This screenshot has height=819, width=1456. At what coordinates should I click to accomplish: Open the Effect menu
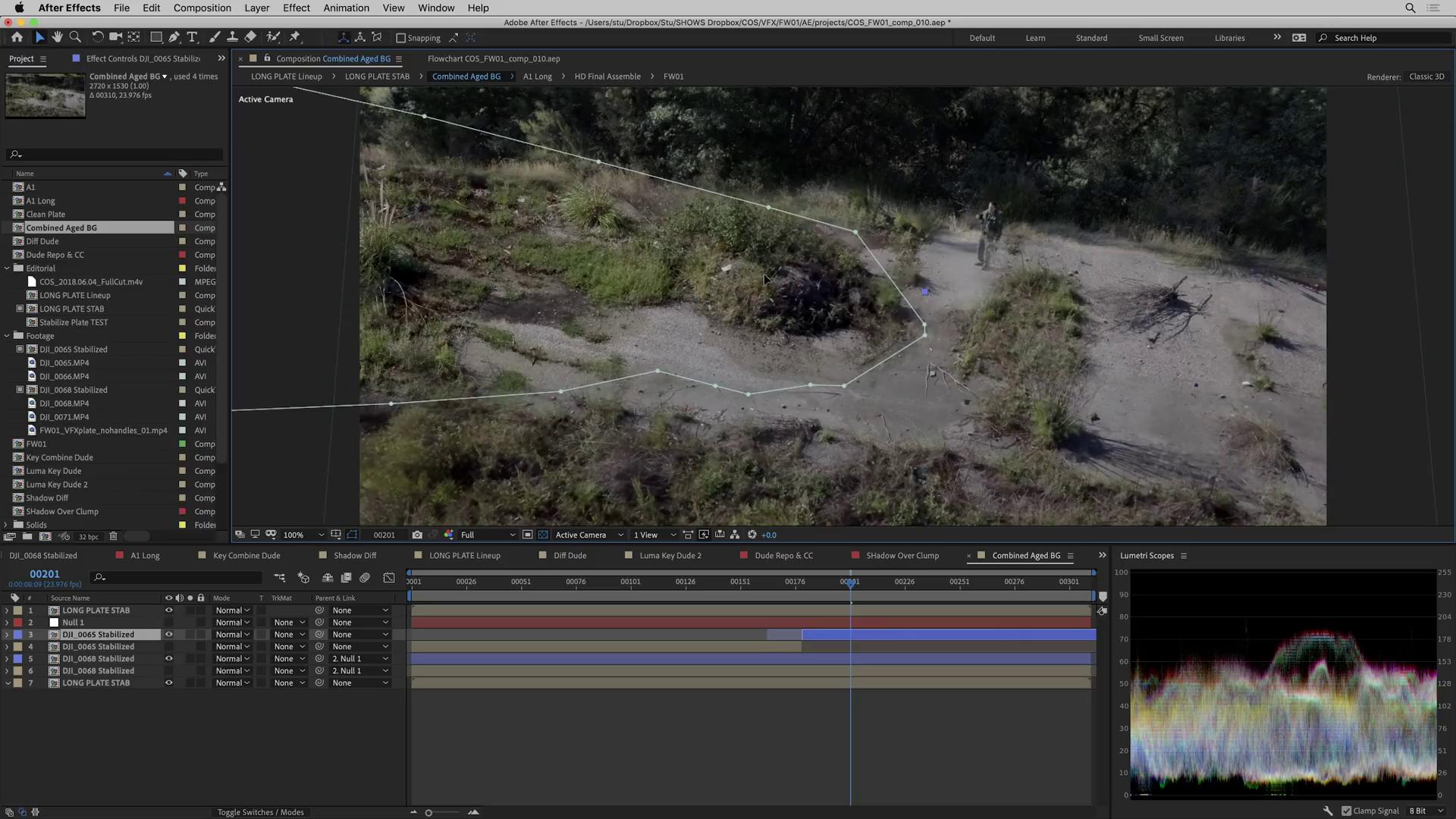296,8
